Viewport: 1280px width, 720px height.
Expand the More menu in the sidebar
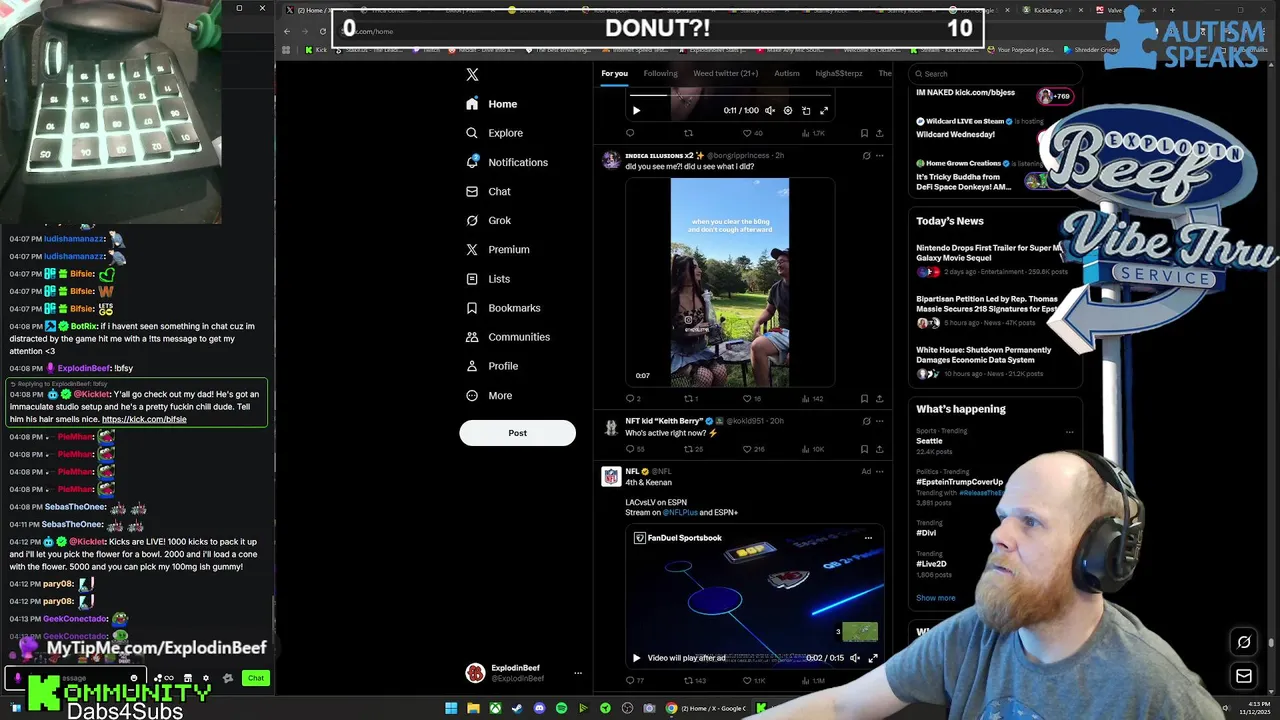tap(489, 395)
